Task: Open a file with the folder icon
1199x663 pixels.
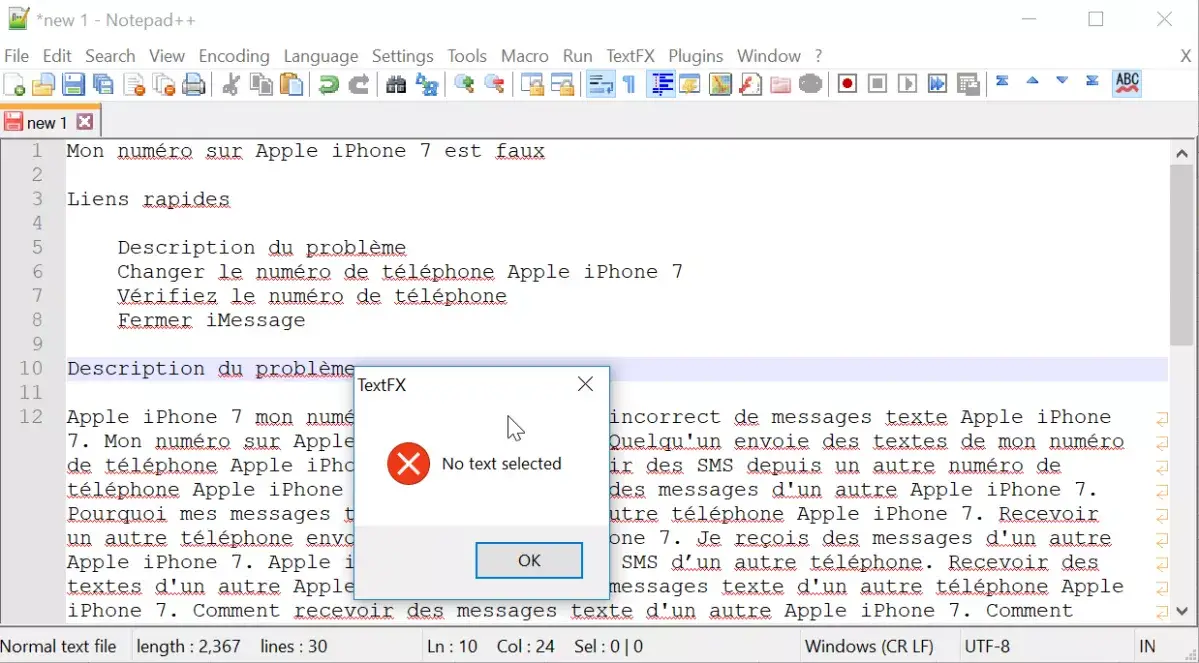Action: (x=44, y=84)
